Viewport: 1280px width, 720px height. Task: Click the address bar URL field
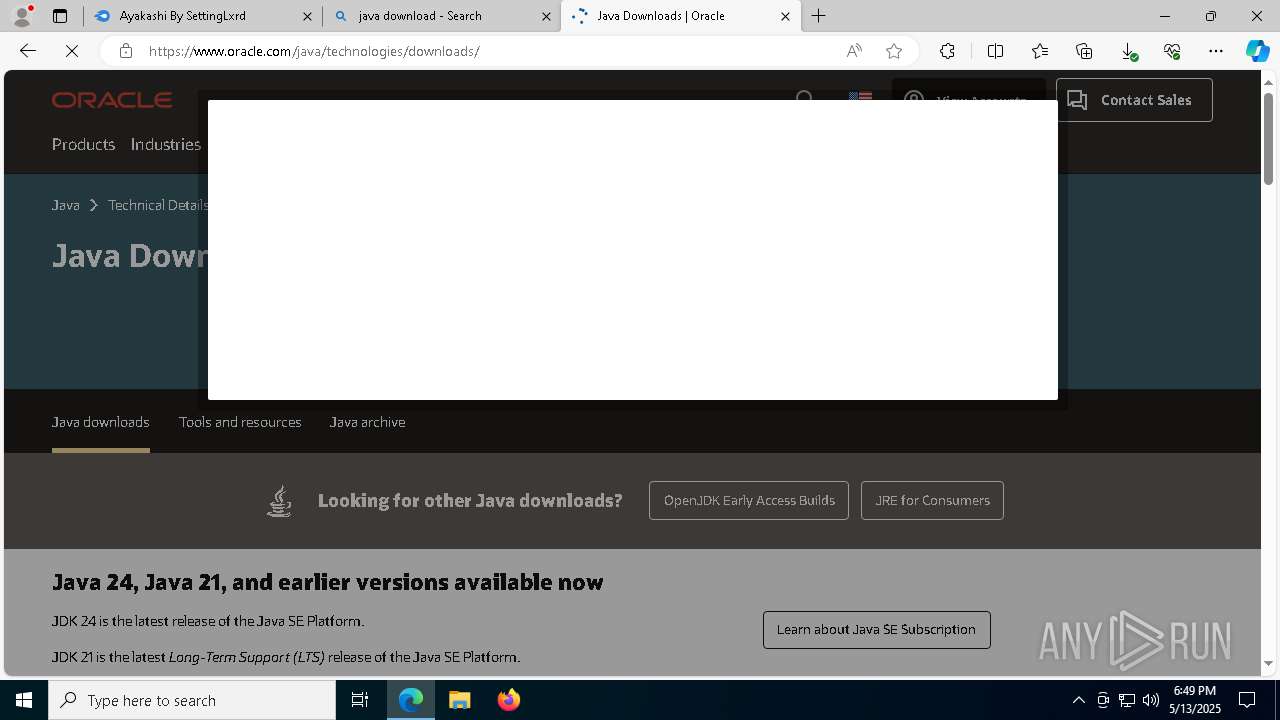[x=490, y=51]
